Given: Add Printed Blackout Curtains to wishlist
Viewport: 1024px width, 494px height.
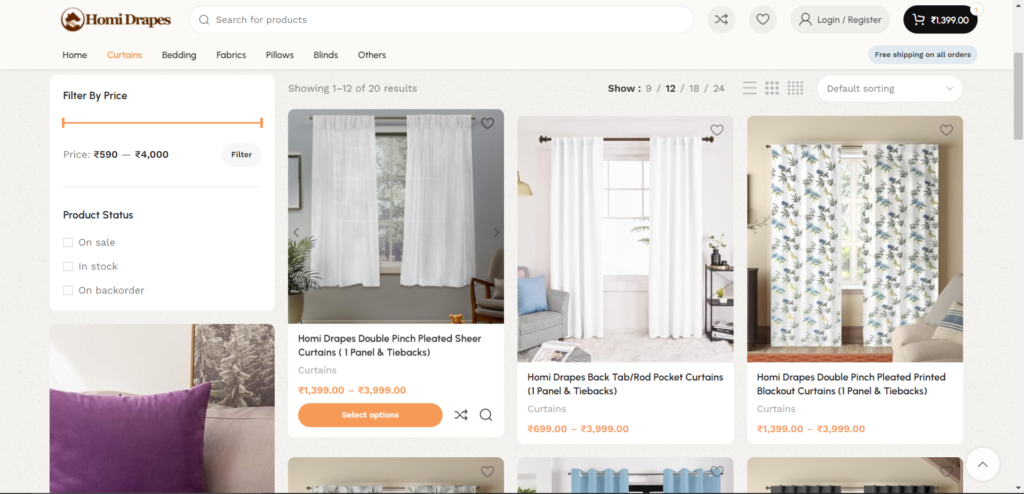Looking at the screenshot, I should pyautogui.click(x=946, y=130).
